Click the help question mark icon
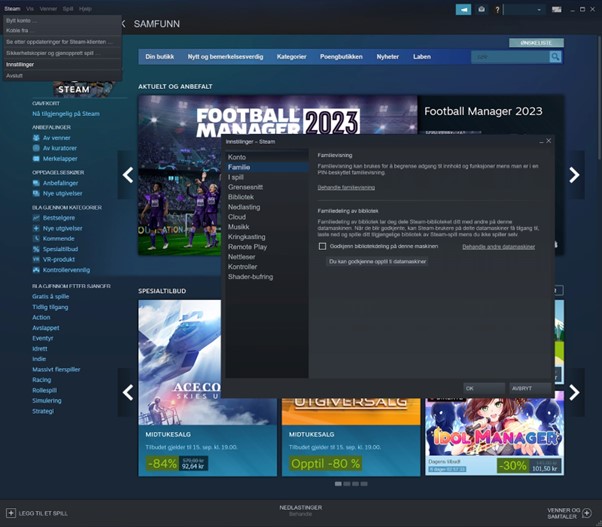The height and width of the screenshot is (527, 602). click(497, 10)
